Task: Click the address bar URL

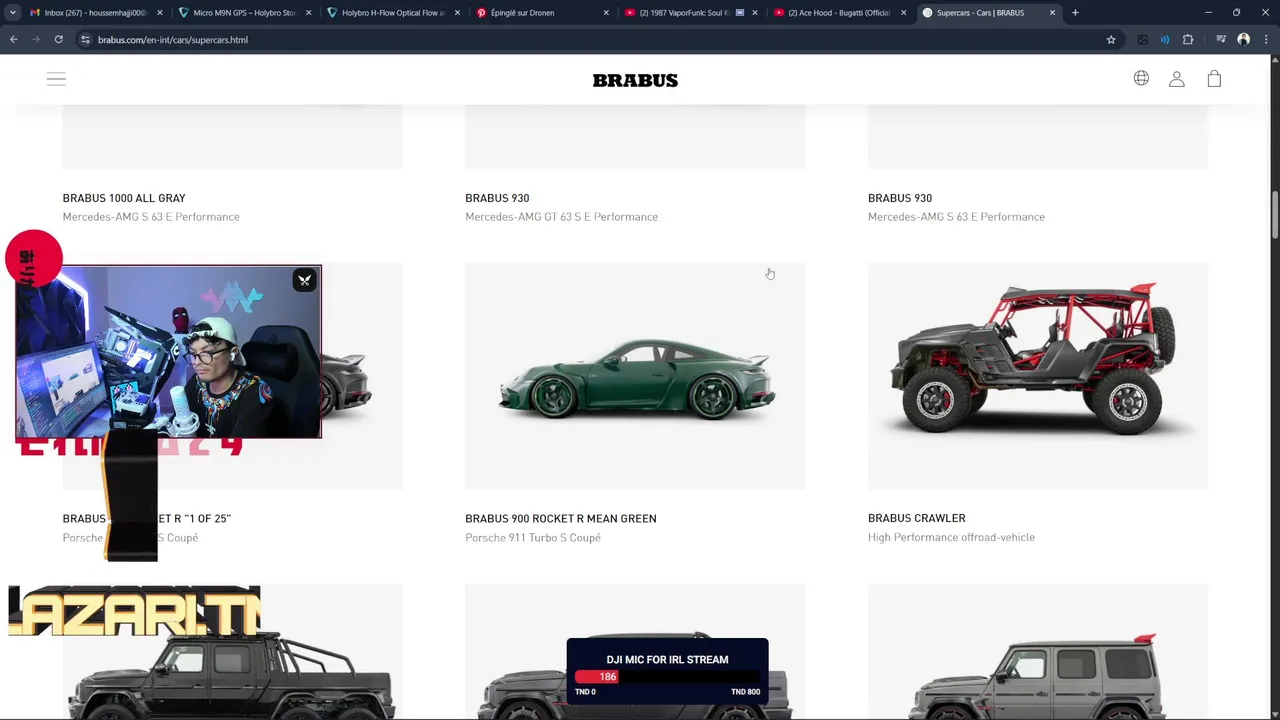Action: [173, 40]
